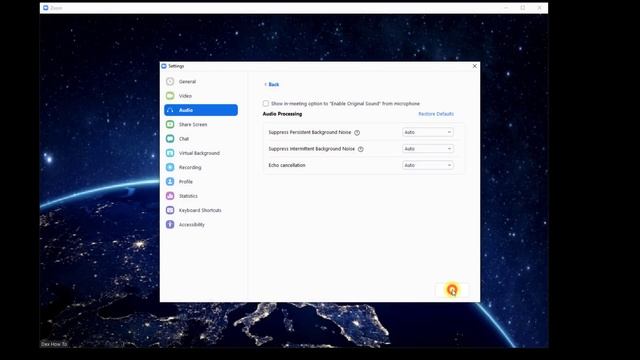
Task: Go Back to main audio settings
Action: (271, 84)
